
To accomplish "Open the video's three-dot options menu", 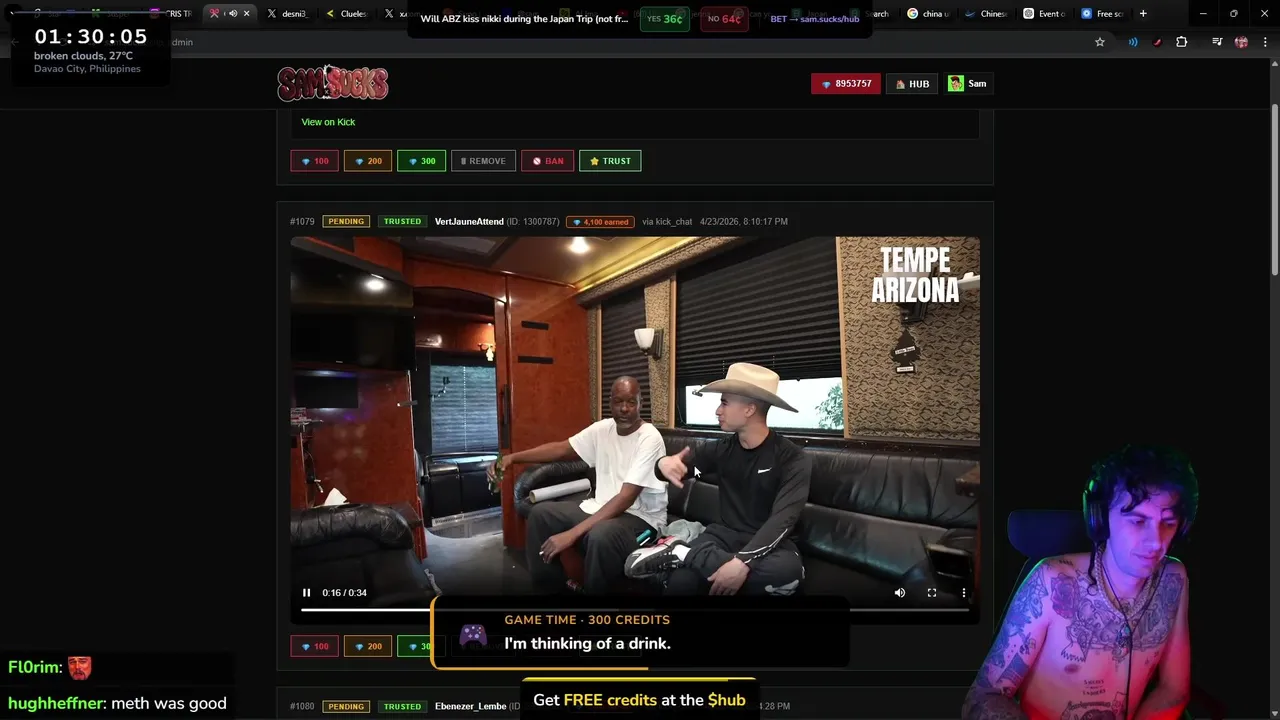I will [964, 593].
